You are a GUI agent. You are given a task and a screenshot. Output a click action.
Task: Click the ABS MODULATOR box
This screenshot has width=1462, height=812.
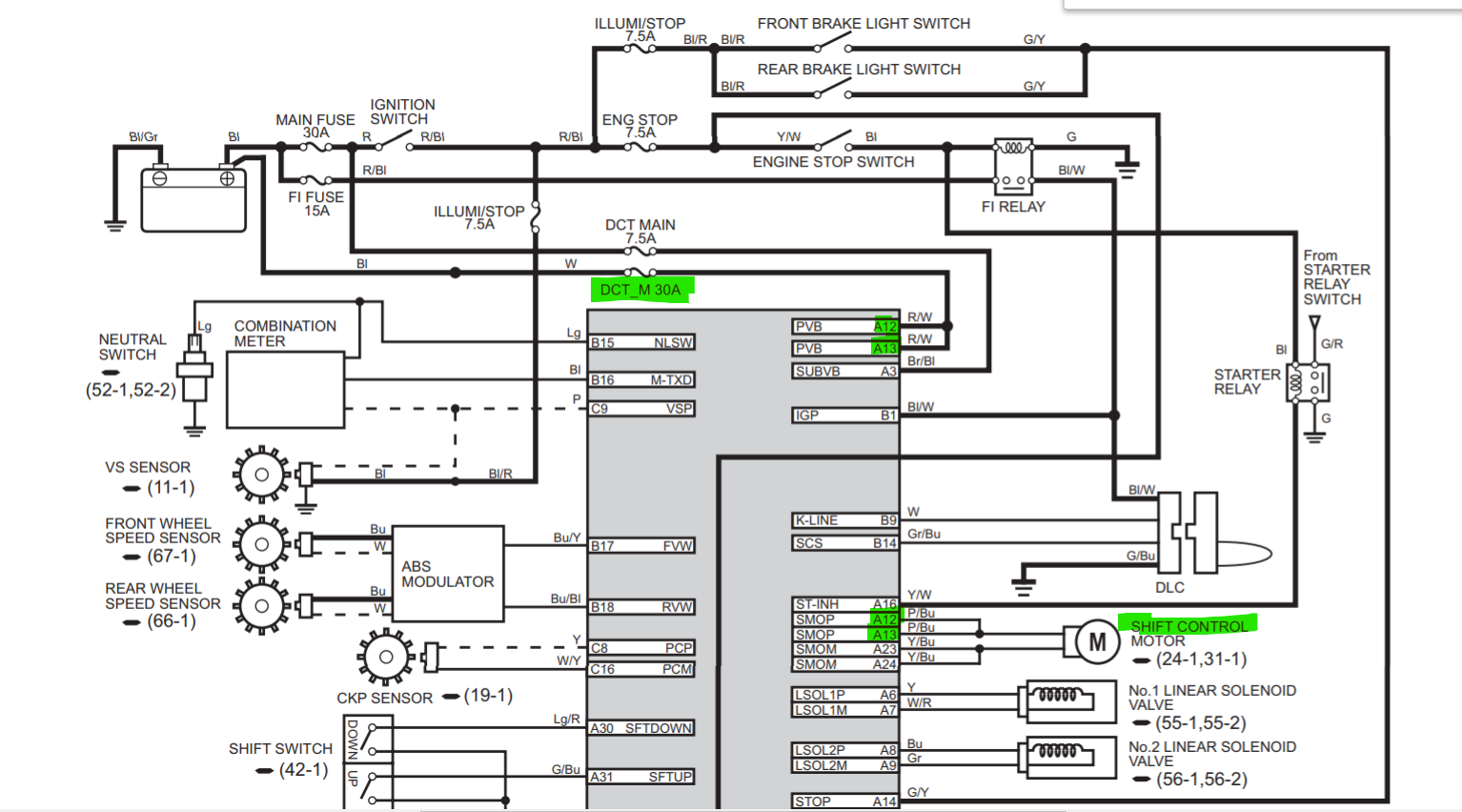[448, 574]
